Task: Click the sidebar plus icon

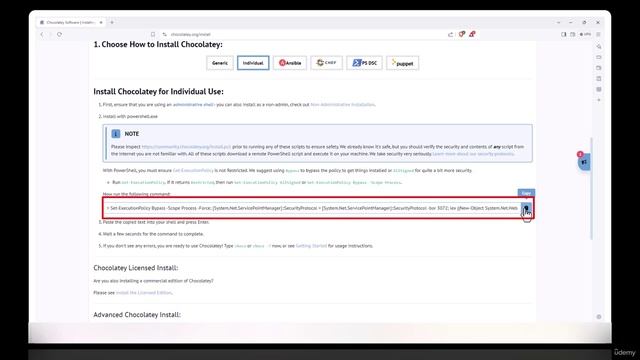Action: click(x=599, y=100)
